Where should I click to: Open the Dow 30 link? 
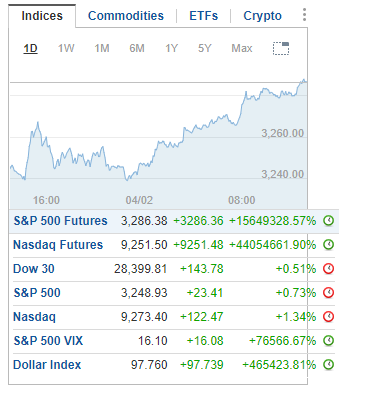(x=34, y=269)
